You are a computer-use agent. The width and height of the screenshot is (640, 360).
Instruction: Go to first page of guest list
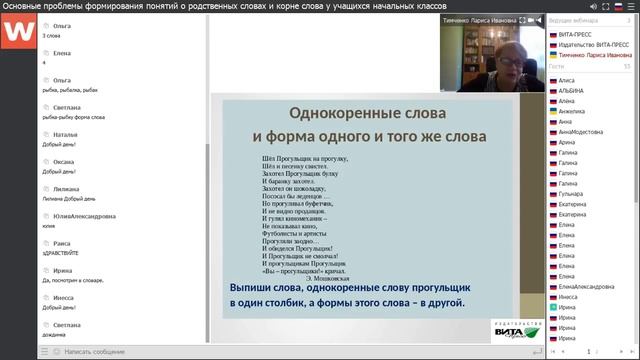coord(553,351)
